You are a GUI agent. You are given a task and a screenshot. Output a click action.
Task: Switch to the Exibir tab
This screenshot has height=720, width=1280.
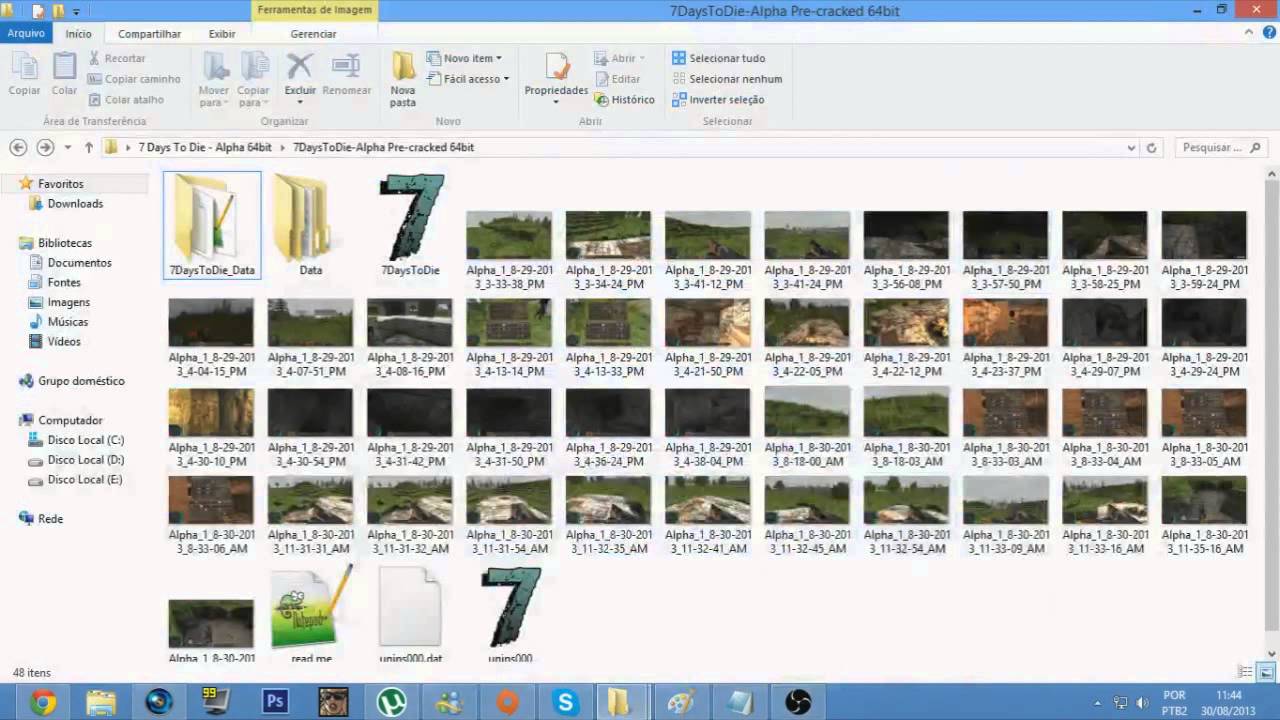(222, 34)
